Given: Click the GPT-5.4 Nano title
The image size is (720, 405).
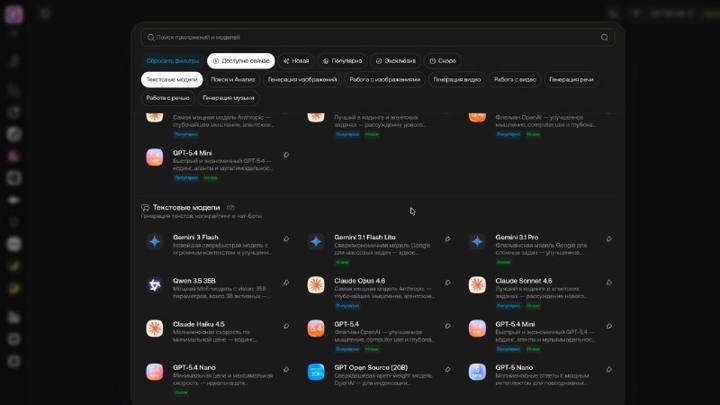Looking at the screenshot, I should [194, 367].
